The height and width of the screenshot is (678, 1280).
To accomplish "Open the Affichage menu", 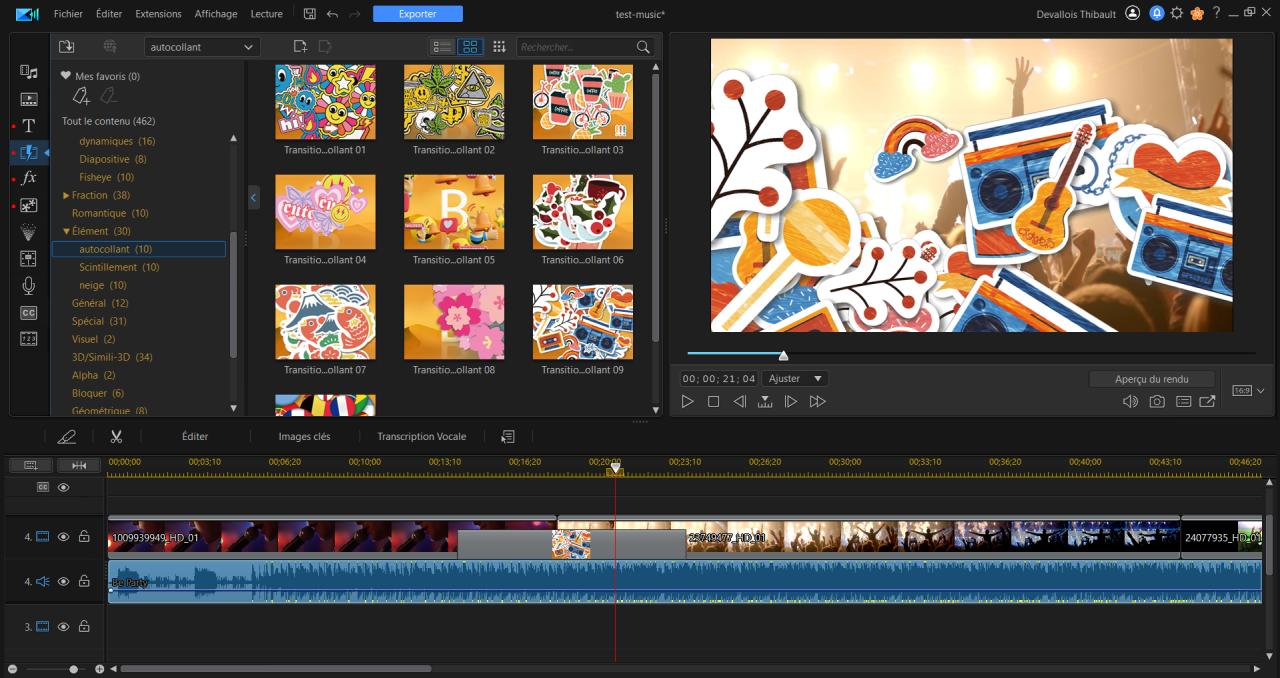I will pos(216,14).
